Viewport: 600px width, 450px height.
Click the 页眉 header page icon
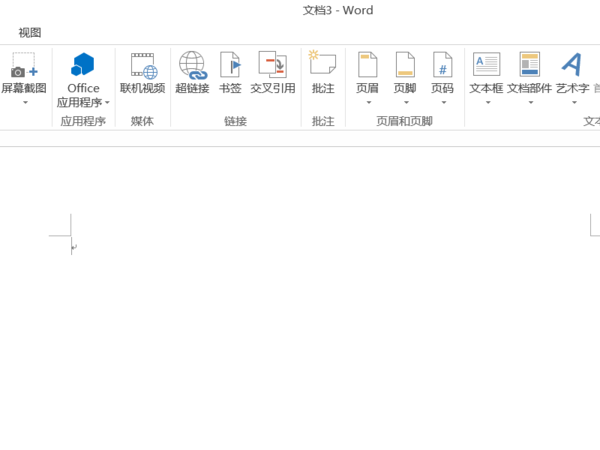pyautogui.click(x=367, y=64)
